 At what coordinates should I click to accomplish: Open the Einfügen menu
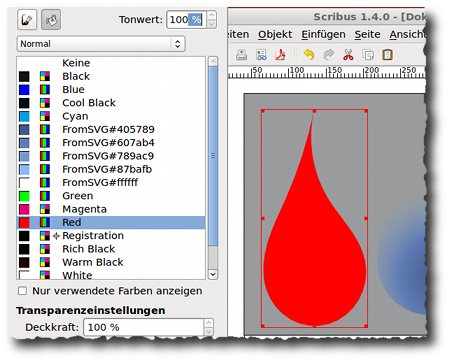[x=323, y=34]
